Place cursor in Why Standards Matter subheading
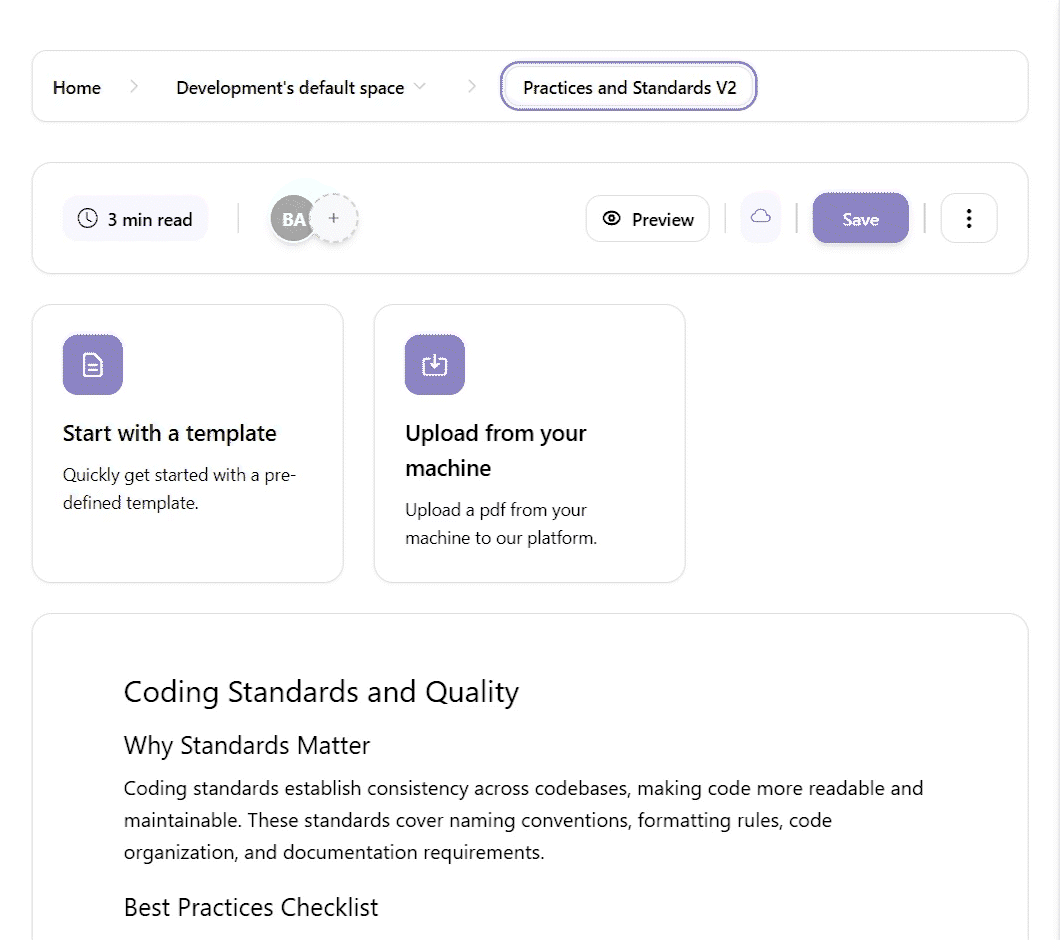This screenshot has width=1060, height=940. coord(247,746)
